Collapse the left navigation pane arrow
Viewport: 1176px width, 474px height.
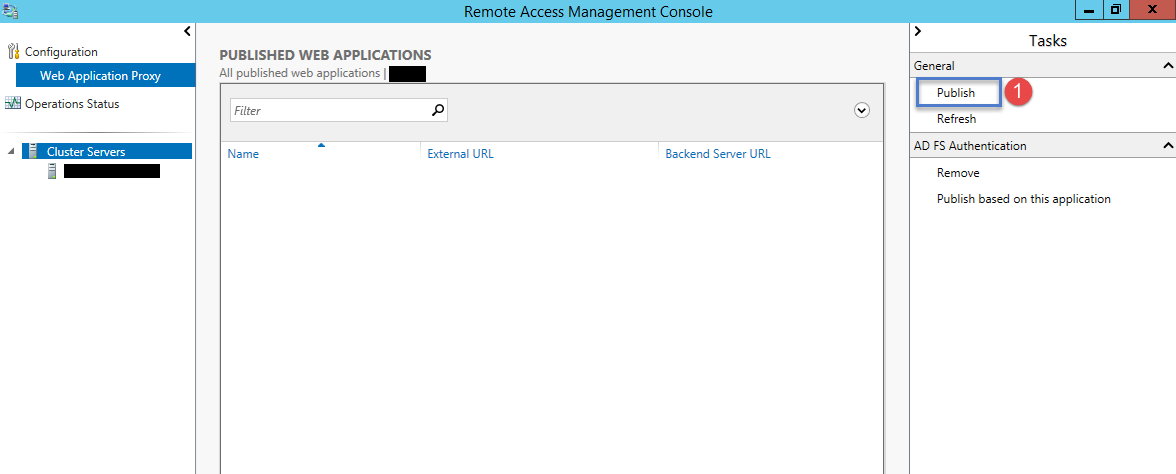[x=187, y=32]
